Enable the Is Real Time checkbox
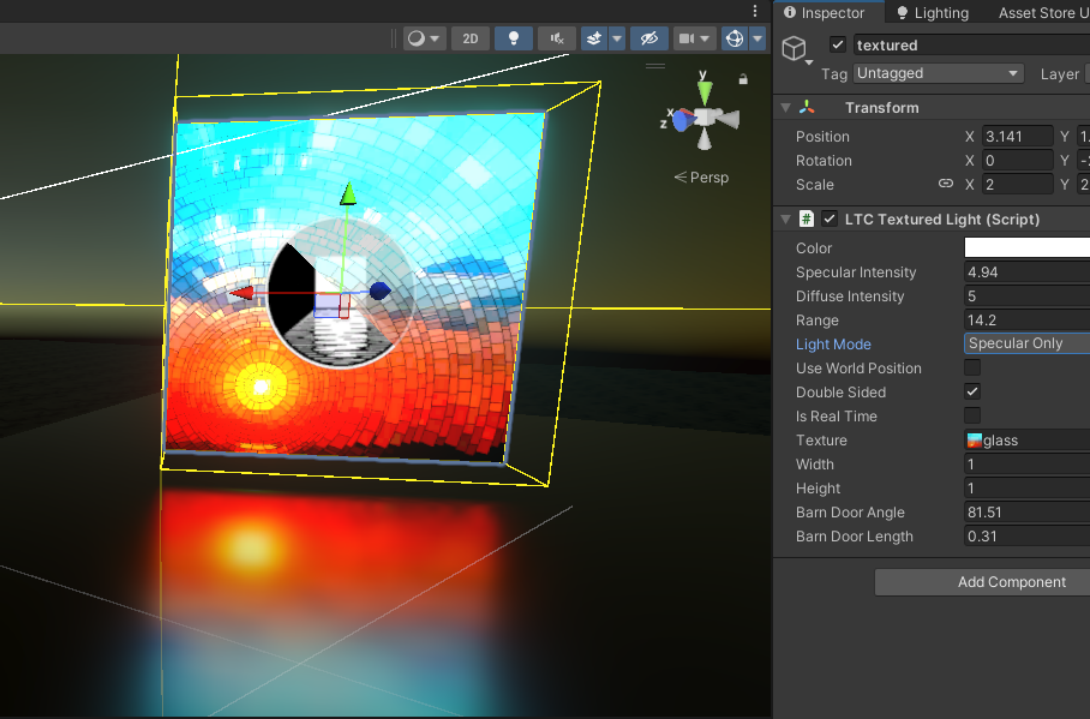 pos(972,416)
